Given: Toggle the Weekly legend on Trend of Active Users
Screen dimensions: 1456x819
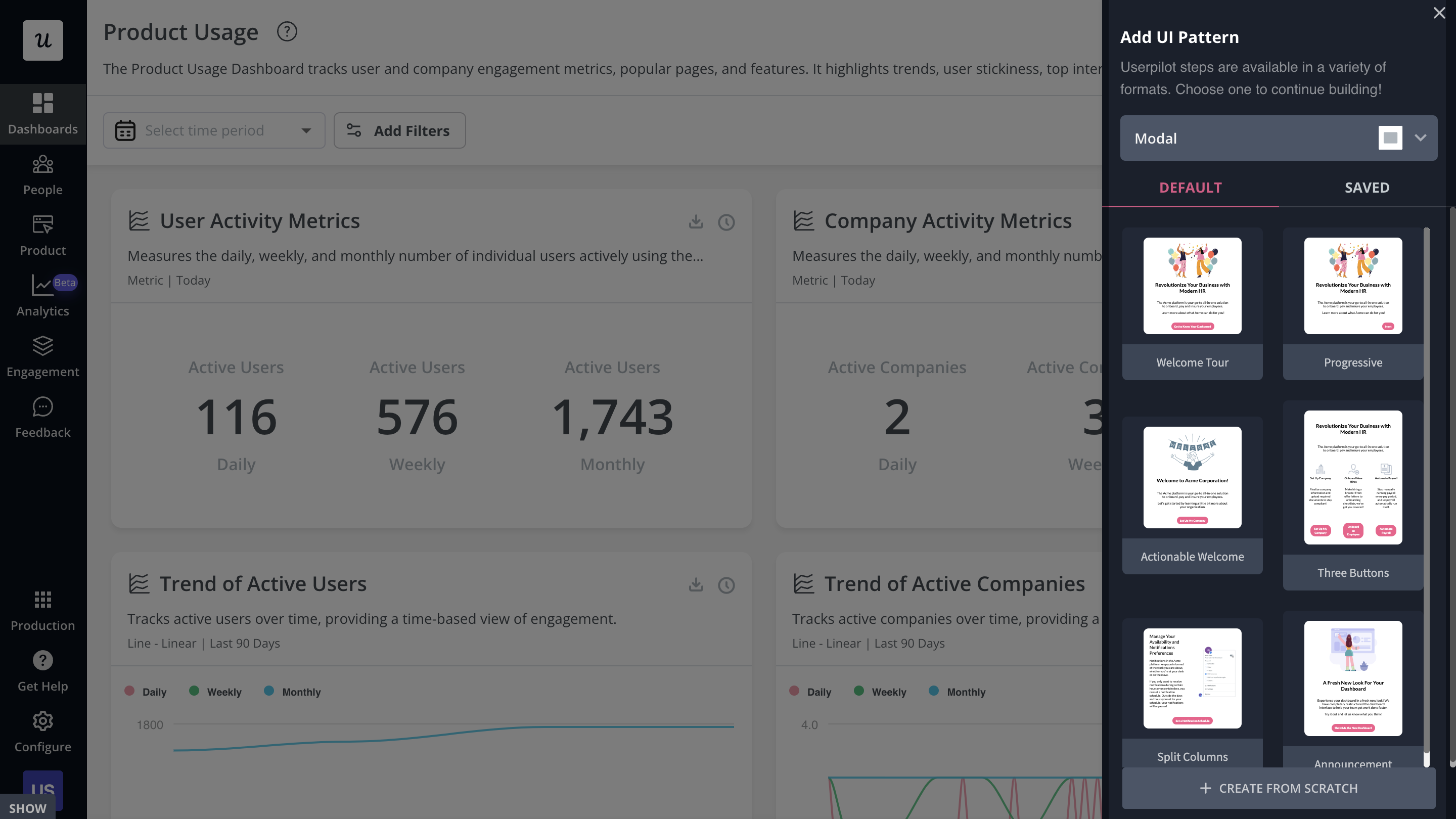Looking at the screenshot, I should [x=215, y=691].
